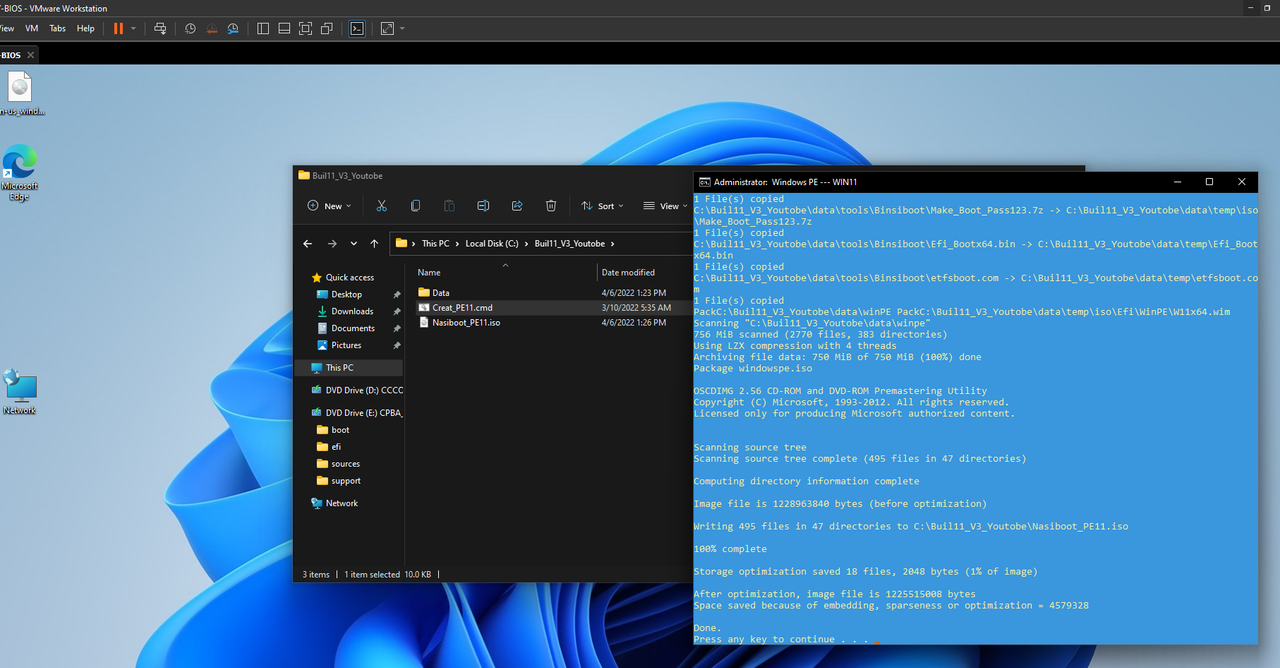Show or hide the VMware library panel
The image size is (1280, 668).
[263, 28]
